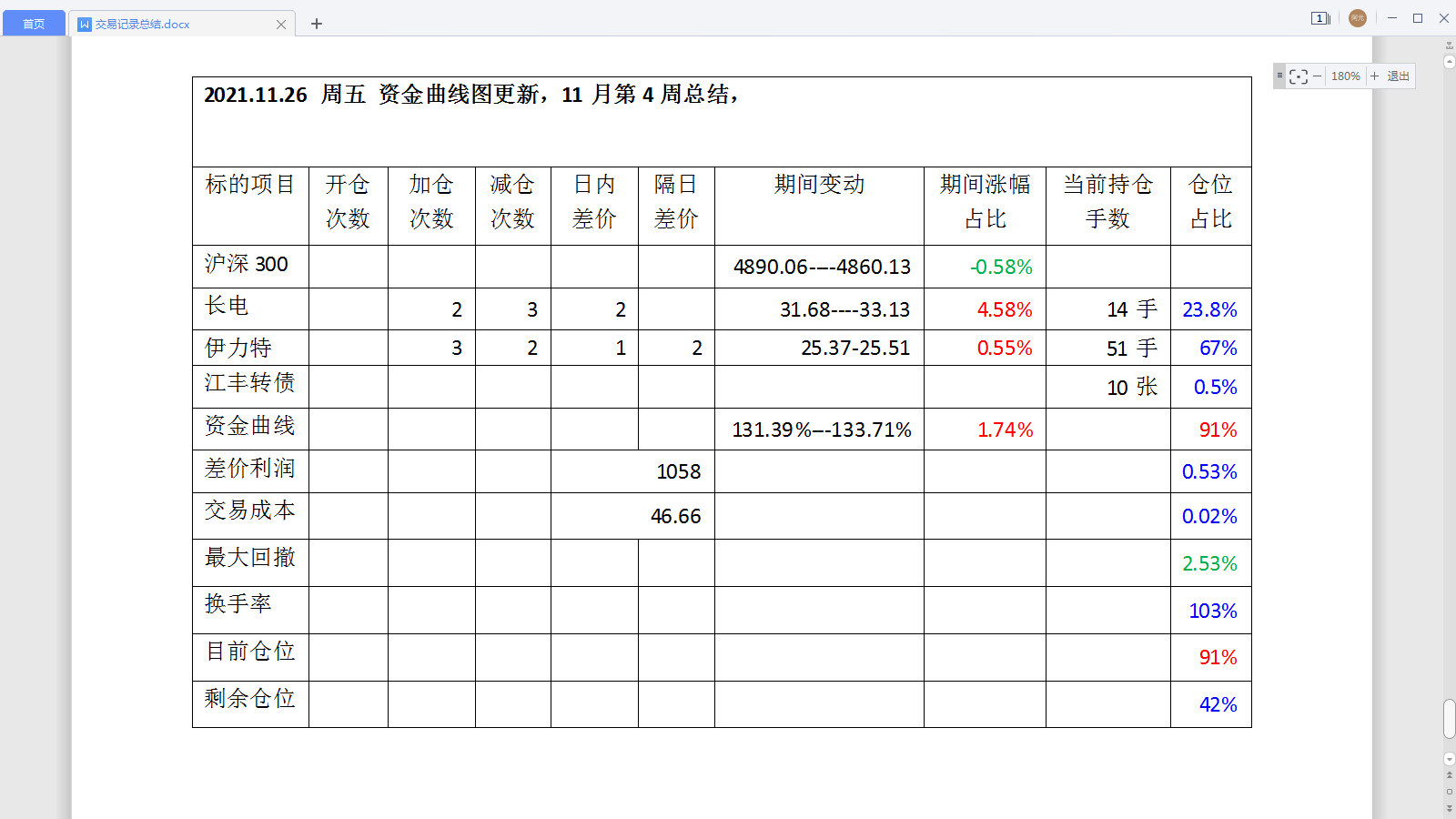
Task: Zoom in with the plus icon
Action: 1375,76
